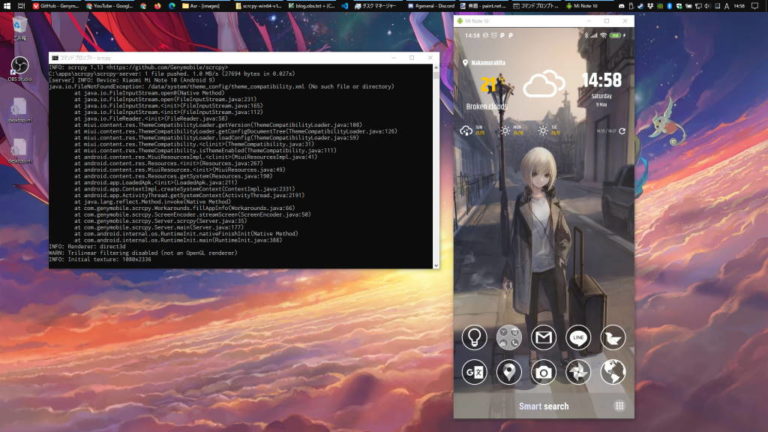Image resolution: width=768 pixels, height=432 pixels.
Task: Click the Firefox icon in taskbar
Action: 158,6
